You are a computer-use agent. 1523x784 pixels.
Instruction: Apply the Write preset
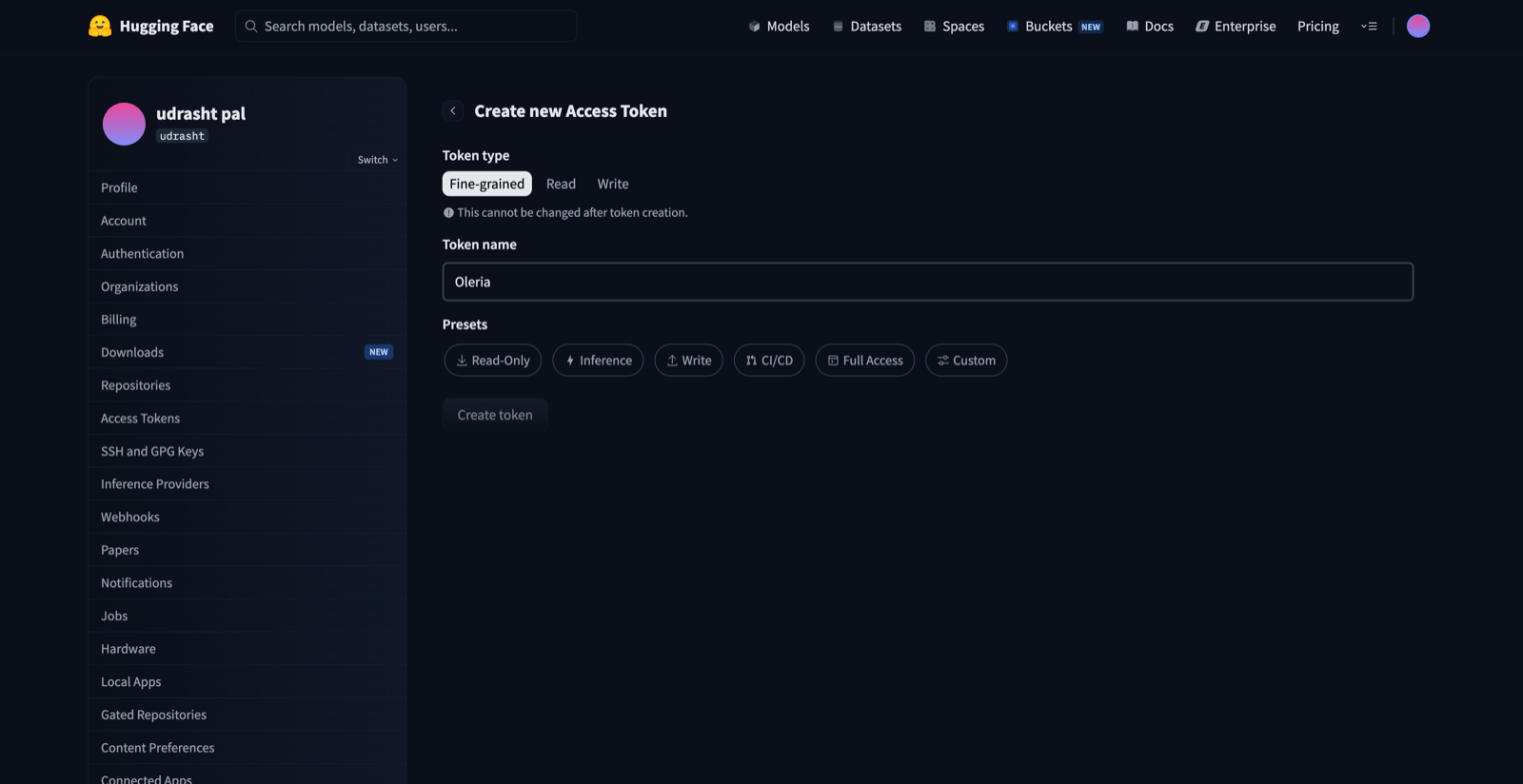689,360
